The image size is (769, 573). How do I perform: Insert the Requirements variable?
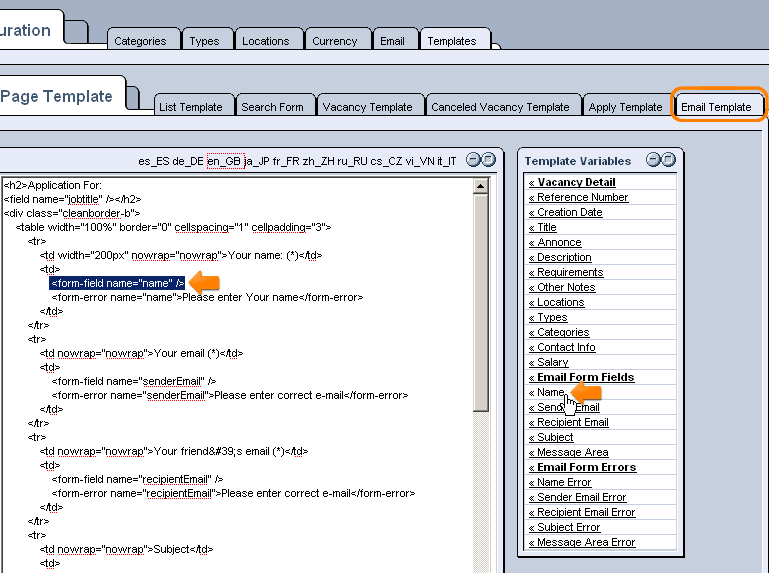566,272
